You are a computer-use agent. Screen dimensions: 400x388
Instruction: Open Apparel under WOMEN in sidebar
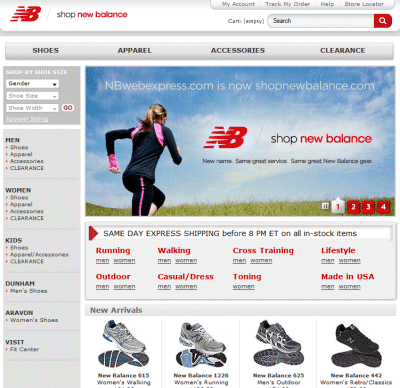(x=21, y=204)
